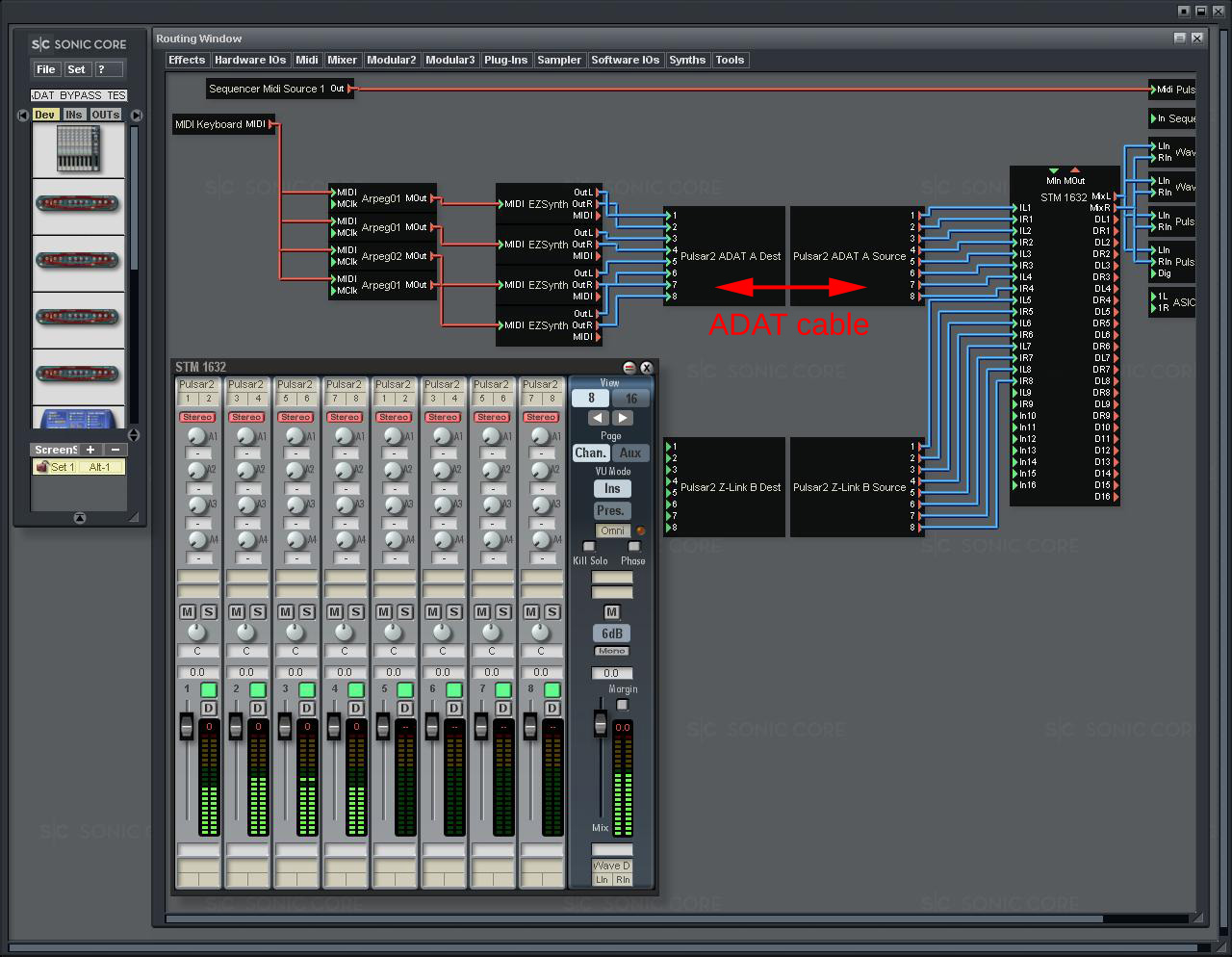
Task: Open the Mixer menu
Action: click(x=342, y=60)
